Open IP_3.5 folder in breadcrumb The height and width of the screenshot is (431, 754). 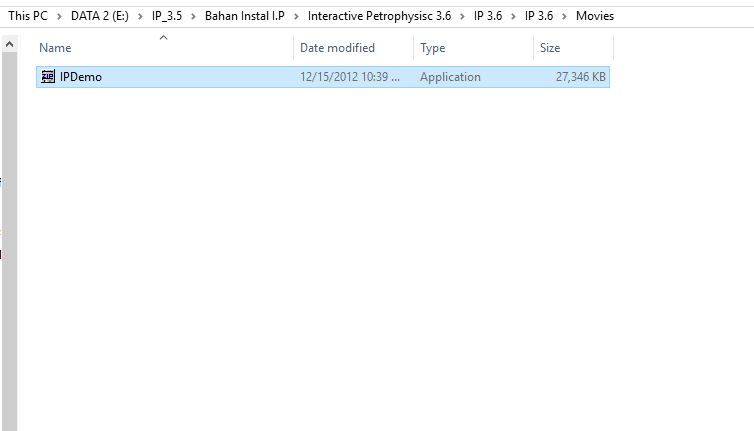click(167, 16)
